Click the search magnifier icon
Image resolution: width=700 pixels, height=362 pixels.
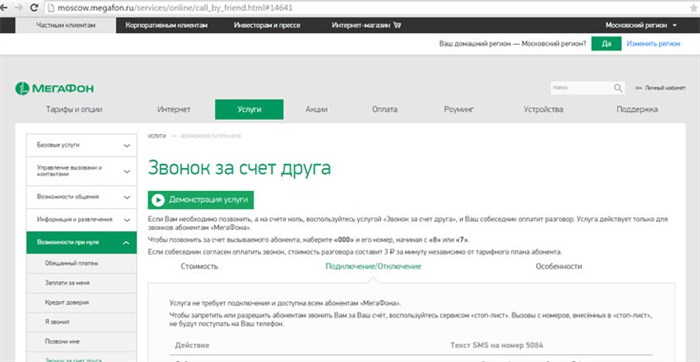click(x=618, y=88)
